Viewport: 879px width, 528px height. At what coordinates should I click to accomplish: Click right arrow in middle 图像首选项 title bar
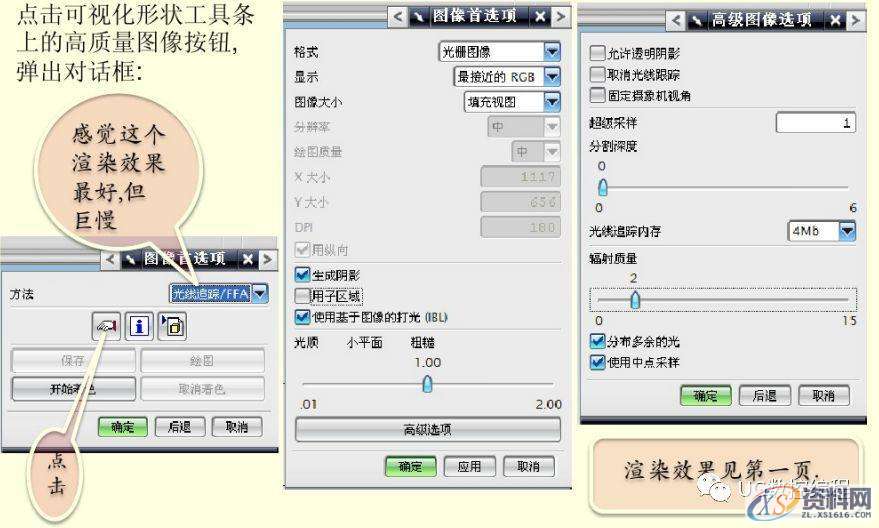pos(560,17)
